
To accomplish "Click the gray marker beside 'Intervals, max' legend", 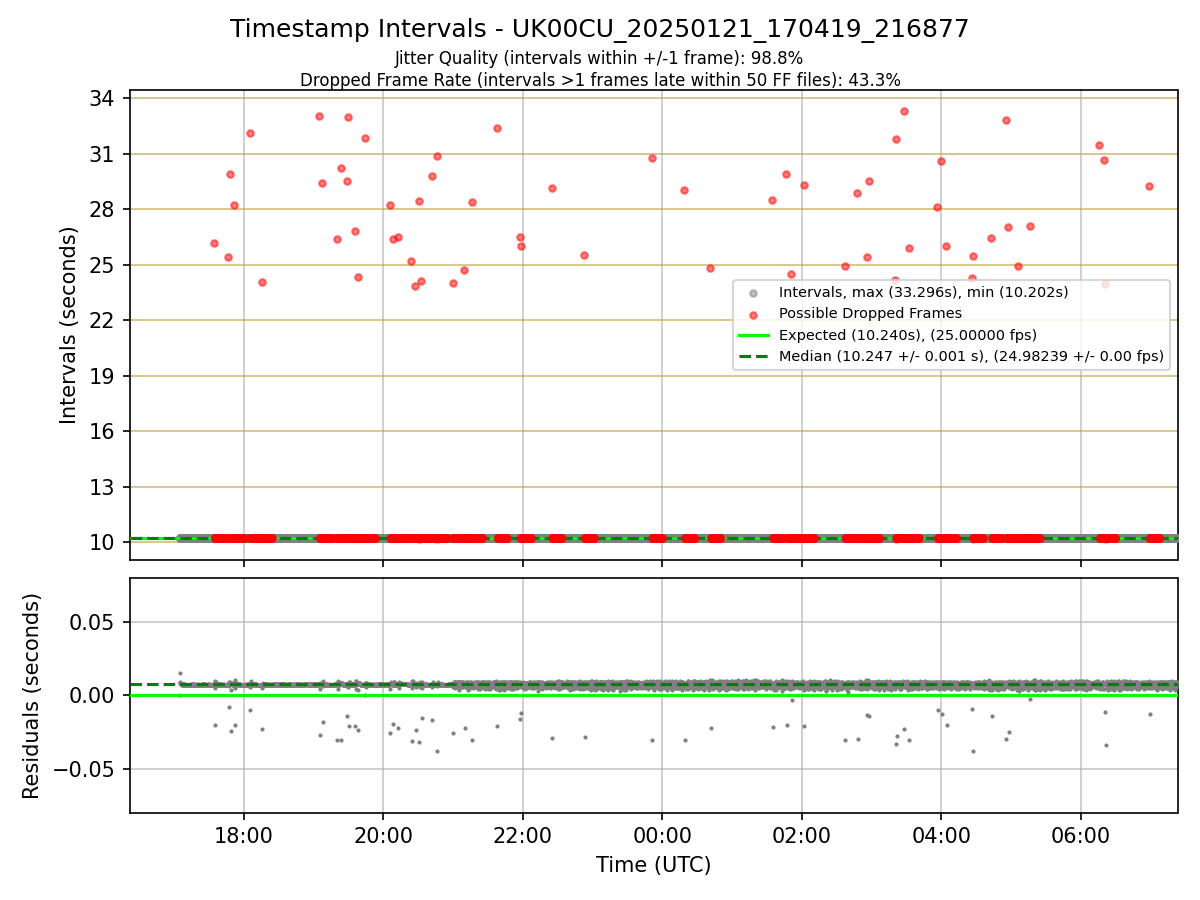I will [754, 293].
